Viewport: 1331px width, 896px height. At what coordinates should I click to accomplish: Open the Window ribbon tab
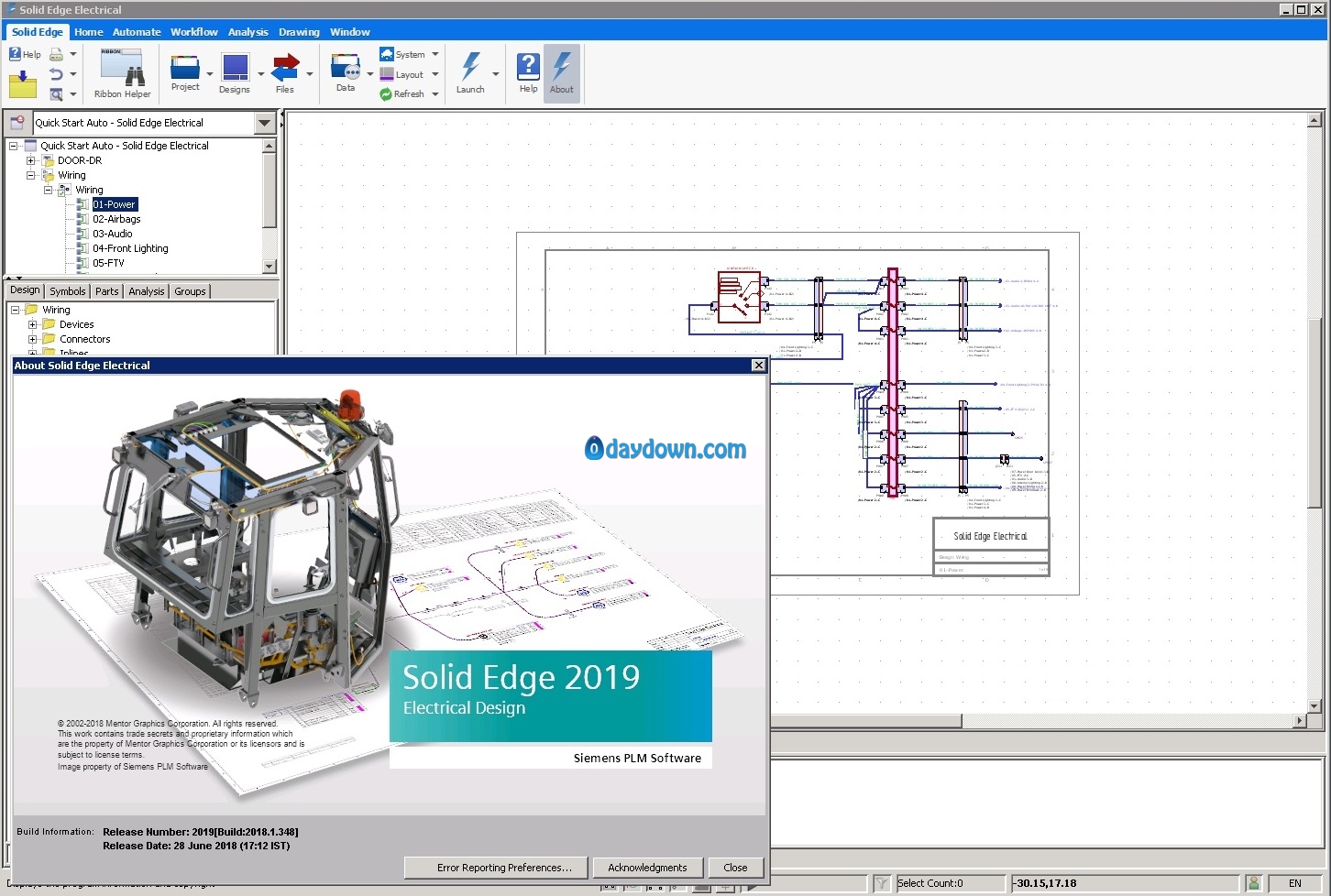[350, 31]
